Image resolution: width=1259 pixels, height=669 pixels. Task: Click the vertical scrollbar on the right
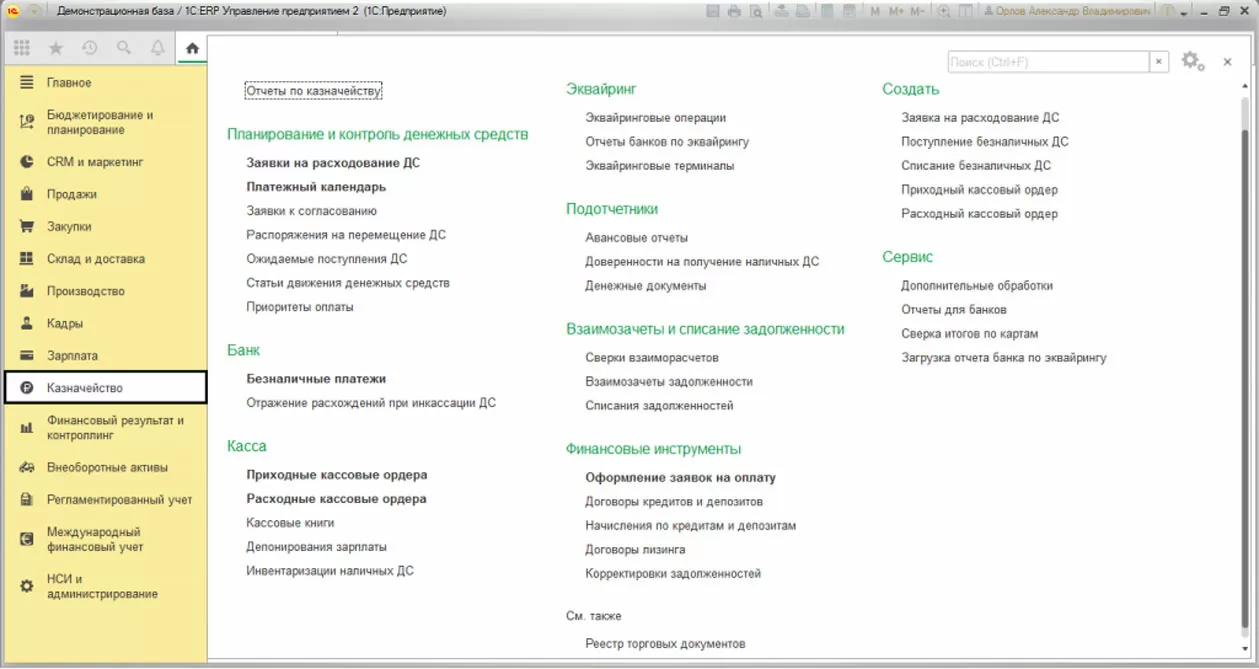coord(1245,370)
